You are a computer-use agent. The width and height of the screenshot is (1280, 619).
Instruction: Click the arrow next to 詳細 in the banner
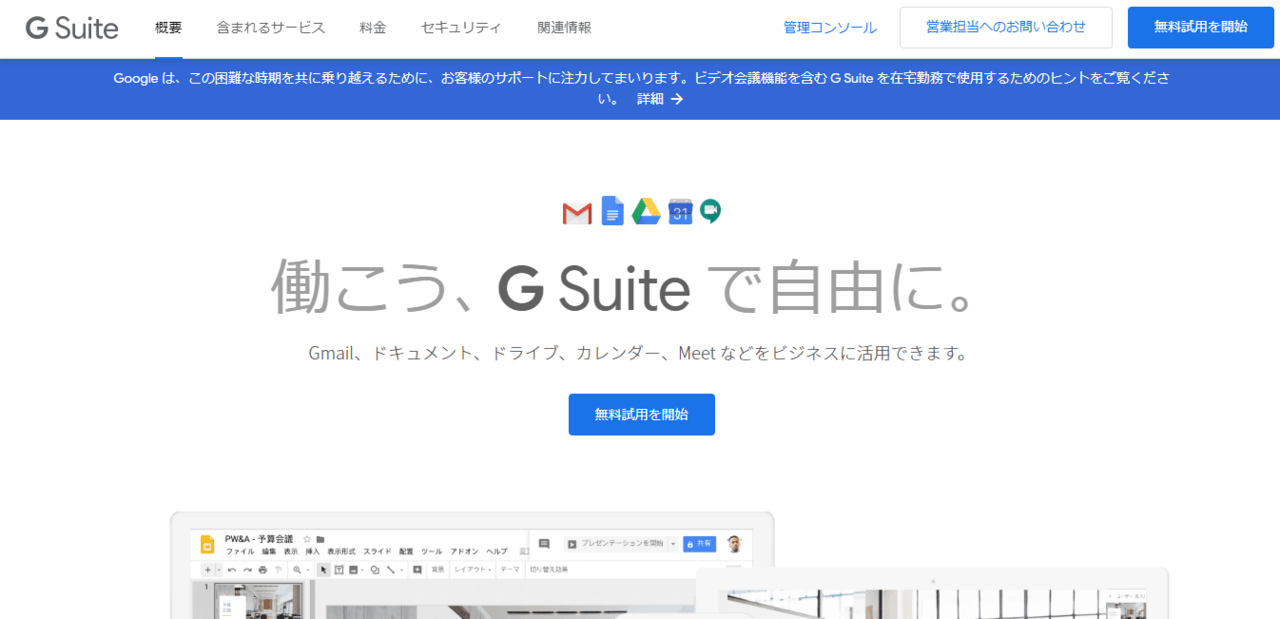coord(677,99)
